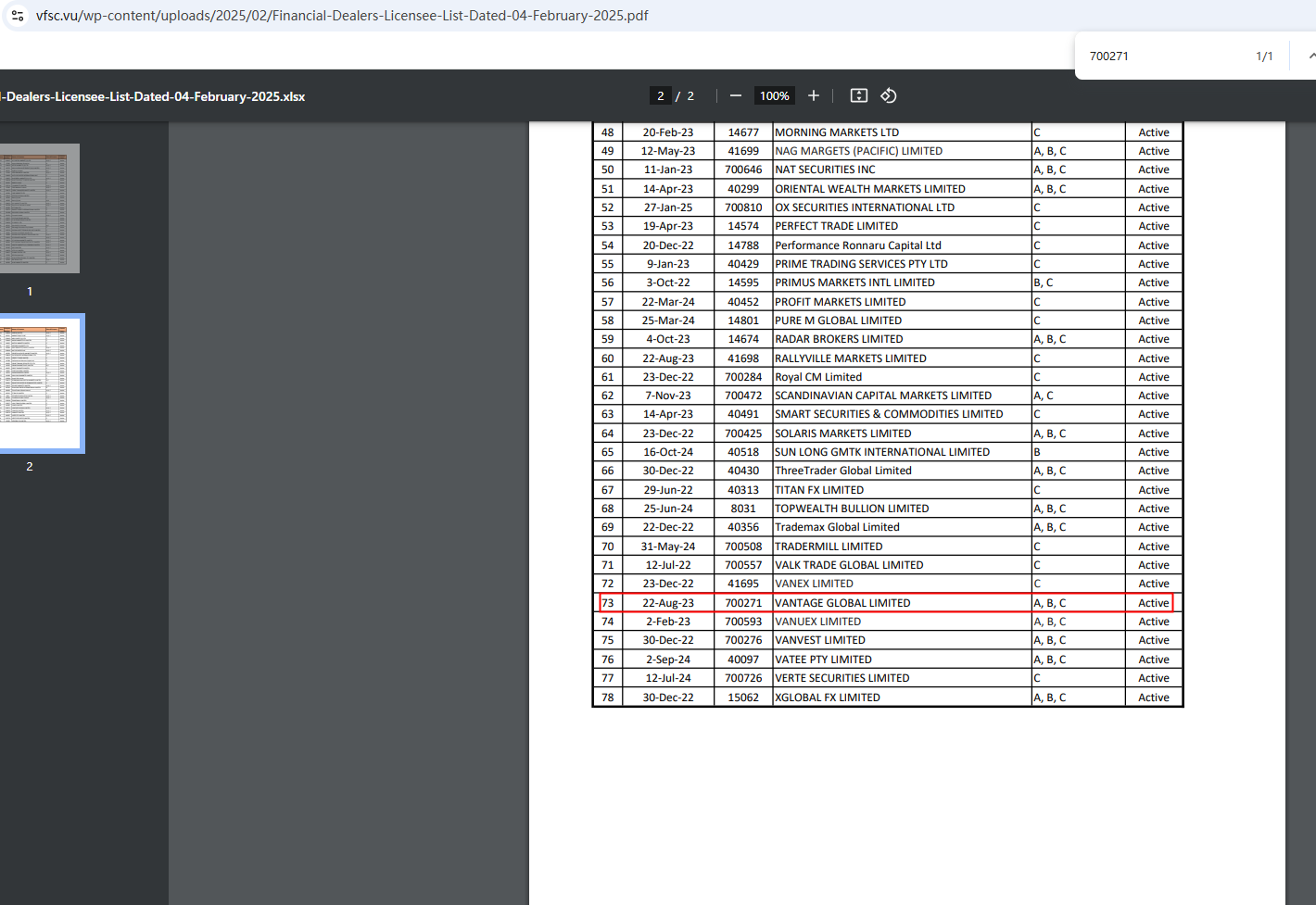Rotate the PDF counterclockwise
Screen dimensions: 1316x905
point(889,95)
